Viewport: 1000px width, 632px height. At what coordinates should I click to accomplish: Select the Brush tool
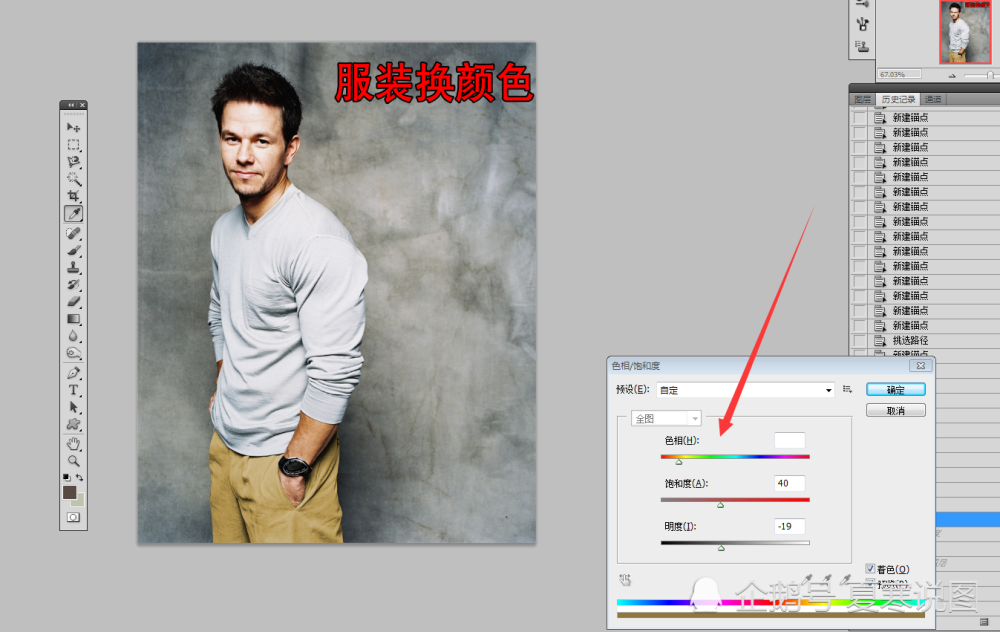point(73,251)
